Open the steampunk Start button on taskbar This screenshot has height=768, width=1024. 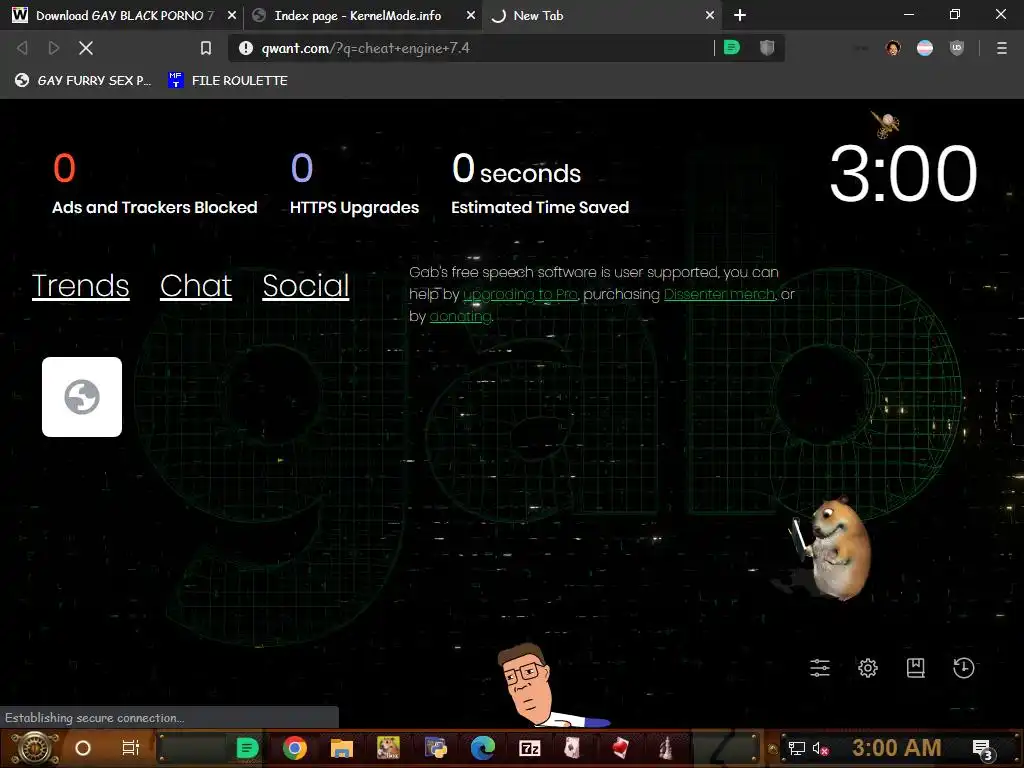pyautogui.click(x=35, y=748)
